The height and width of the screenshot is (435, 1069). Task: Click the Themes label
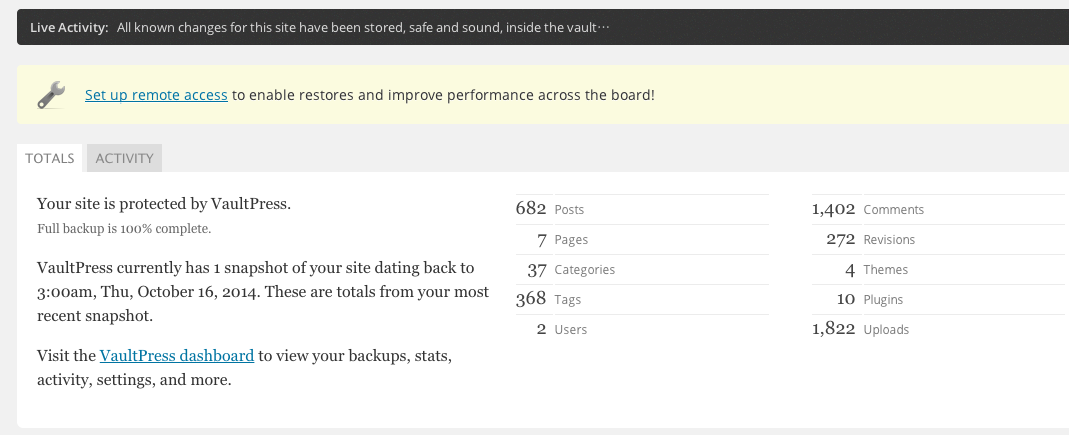886,270
